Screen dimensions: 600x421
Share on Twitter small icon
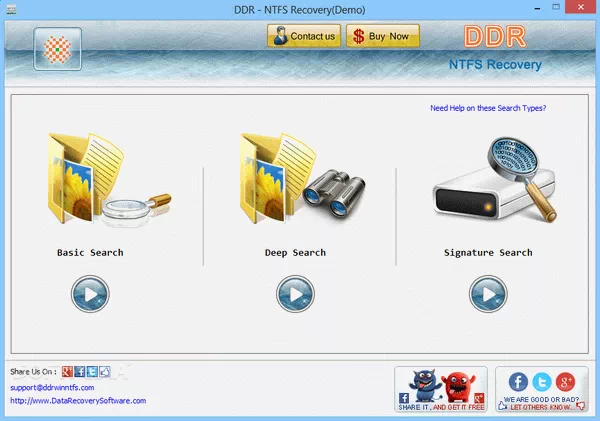tap(92, 371)
